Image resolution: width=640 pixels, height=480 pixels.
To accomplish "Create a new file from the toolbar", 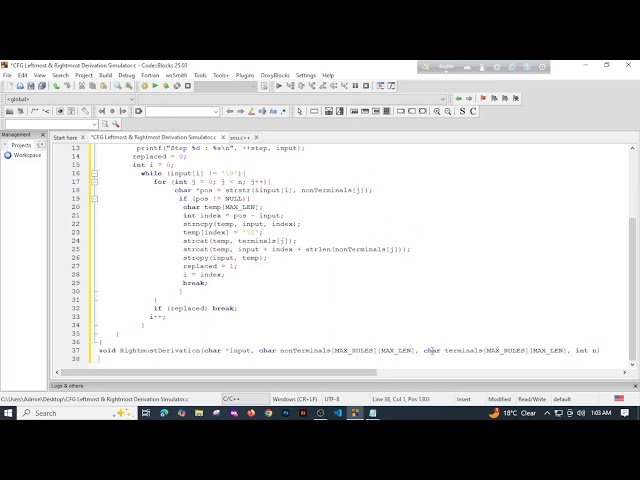I will 9,86.
